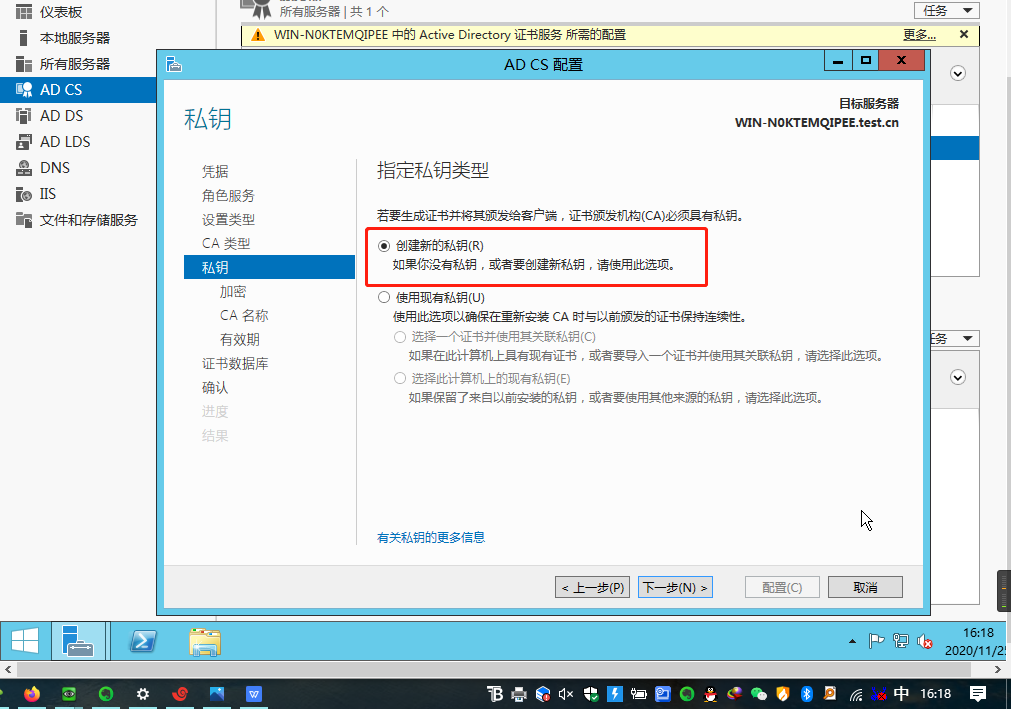Click the Wi-Fi icon in host tray
The height and width of the screenshot is (709, 1011).
coord(856,695)
